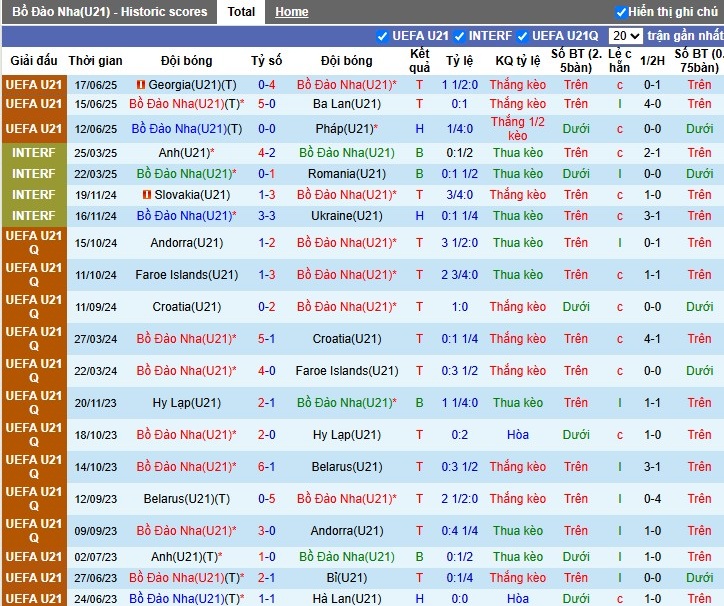This screenshot has height=606, width=724.
Task: Click team name Ba Lan(U21)
Action: [x=347, y=104]
